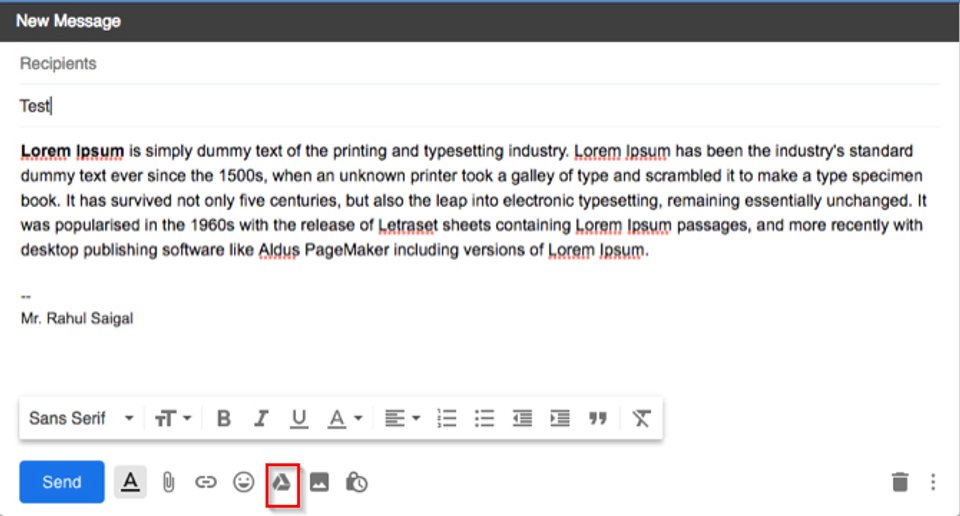Toggle Bold formatting
Viewport: 960px width, 516px height.
coord(224,419)
